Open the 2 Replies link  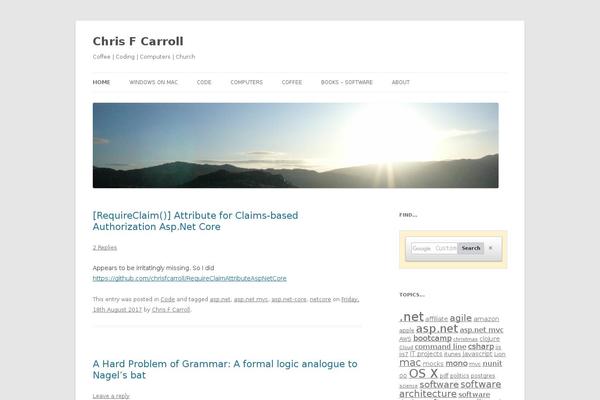[x=104, y=247]
